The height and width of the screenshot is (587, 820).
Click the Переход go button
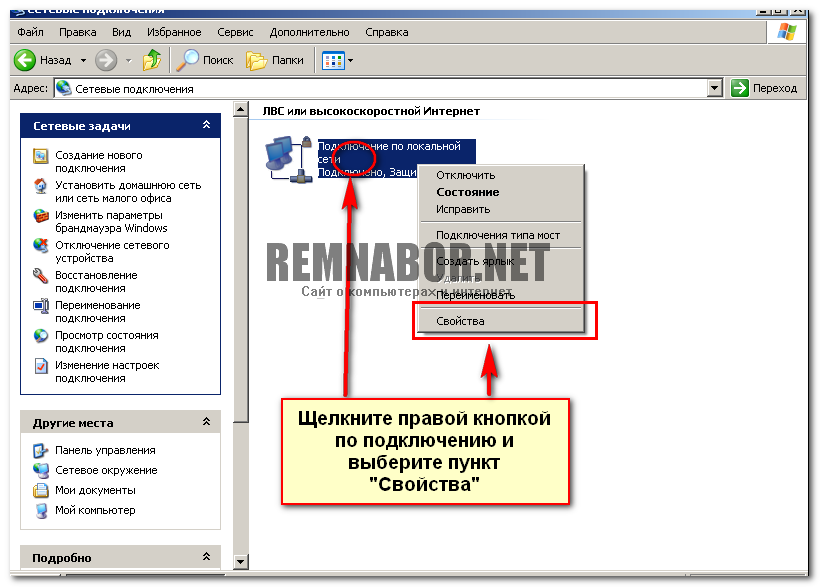tap(765, 88)
